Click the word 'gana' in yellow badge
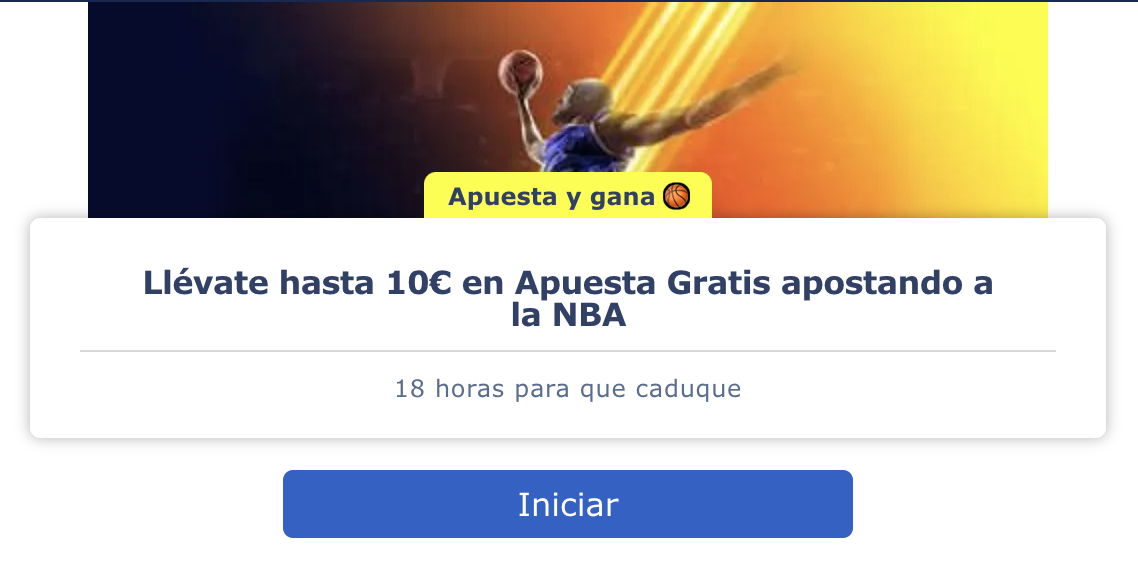Image resolution: width=1138 pixels, height=578 pixels. coord(622,198)
